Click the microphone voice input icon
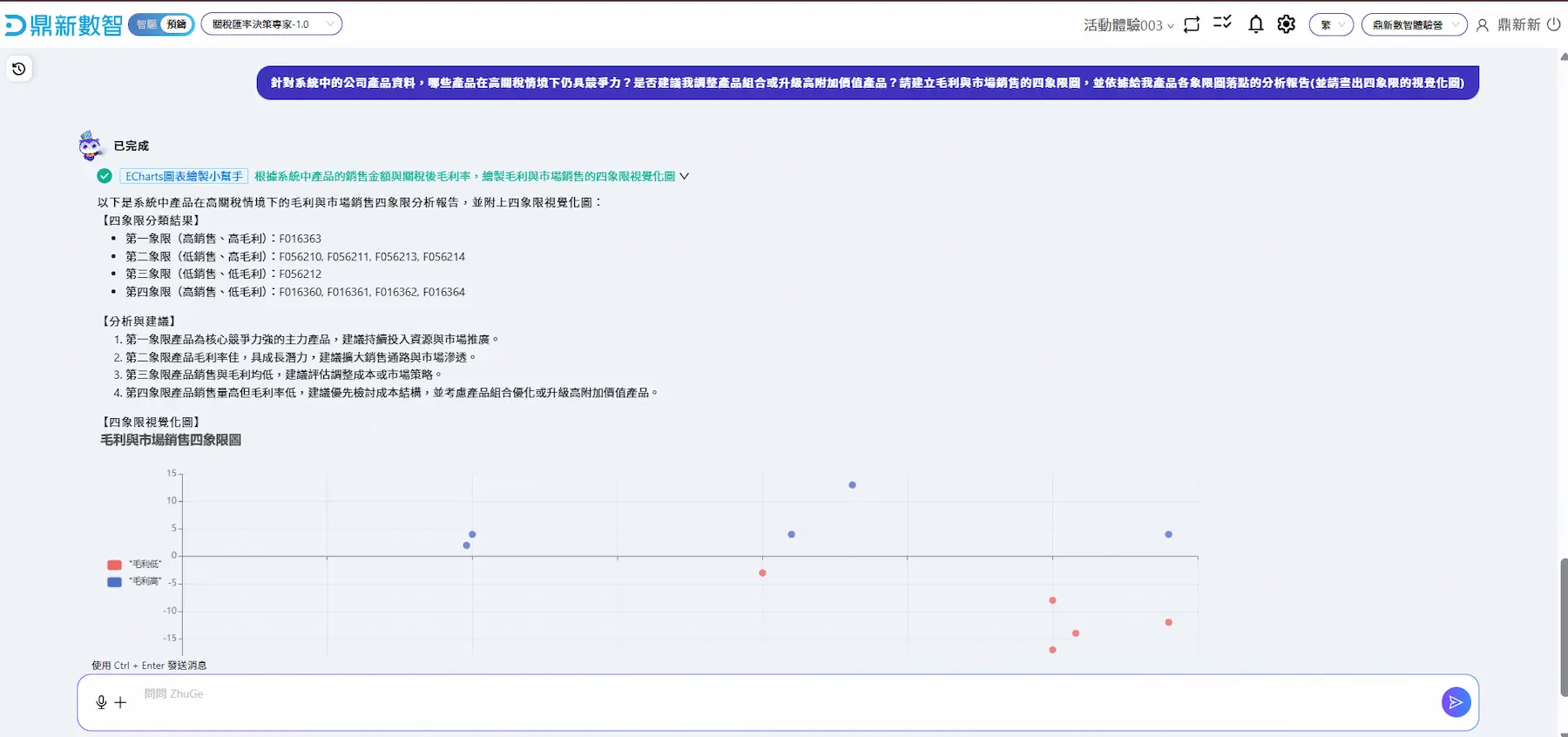The height and width of the screenshot is (737, 1568). [101, 702]
